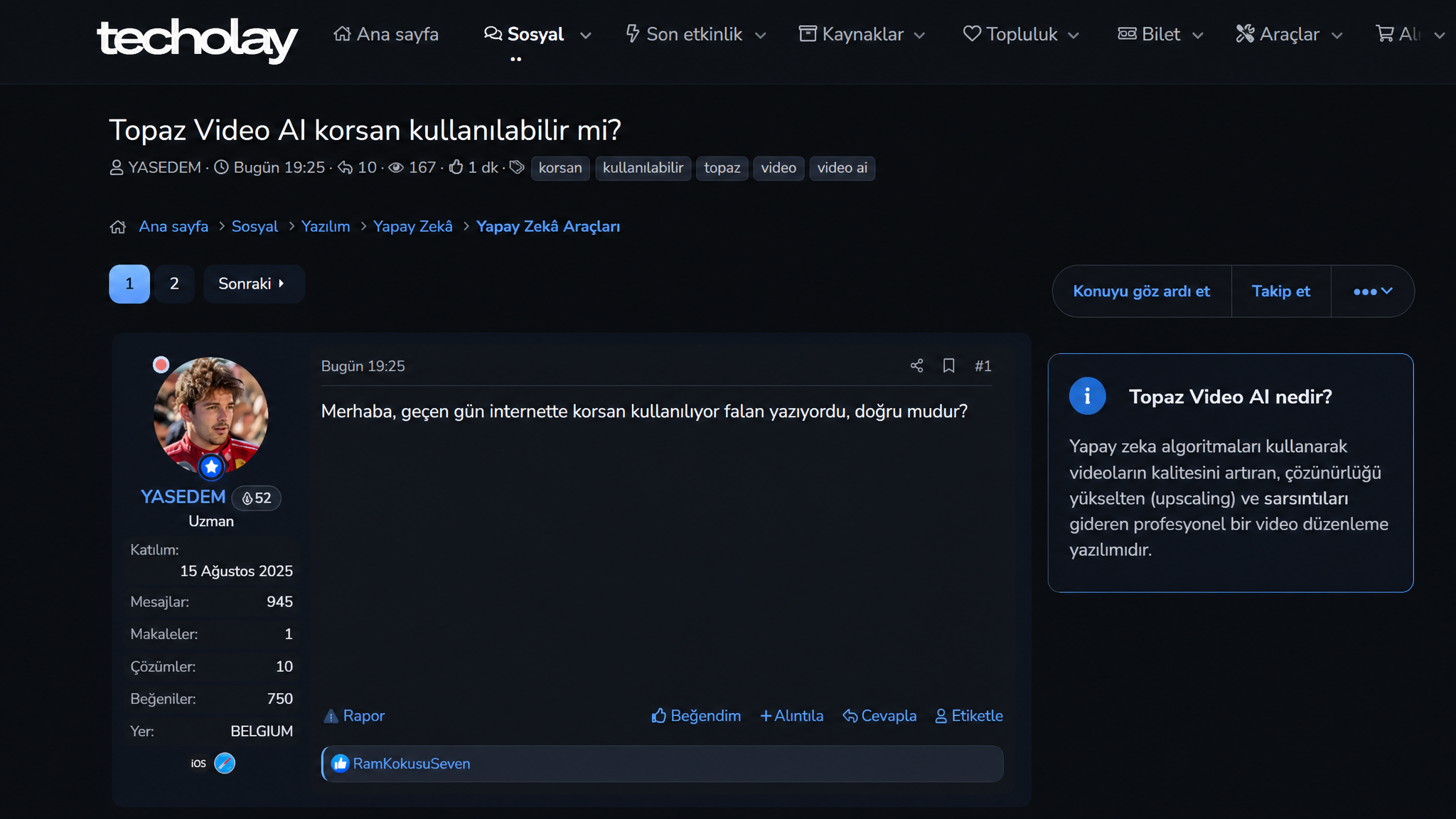Click the thread title heading
The height and width of the screenshot is (819, 1456).
tap(365, 130)
